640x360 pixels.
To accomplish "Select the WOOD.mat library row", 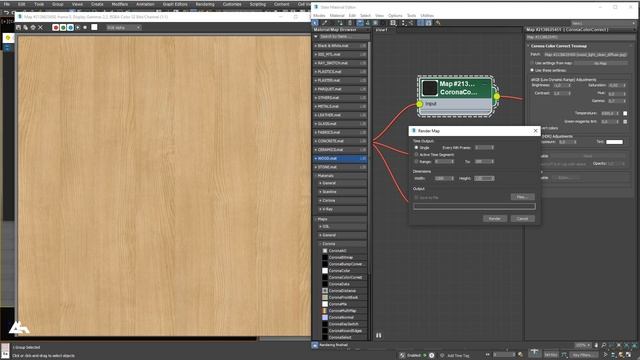I will [x=340, y=158].
